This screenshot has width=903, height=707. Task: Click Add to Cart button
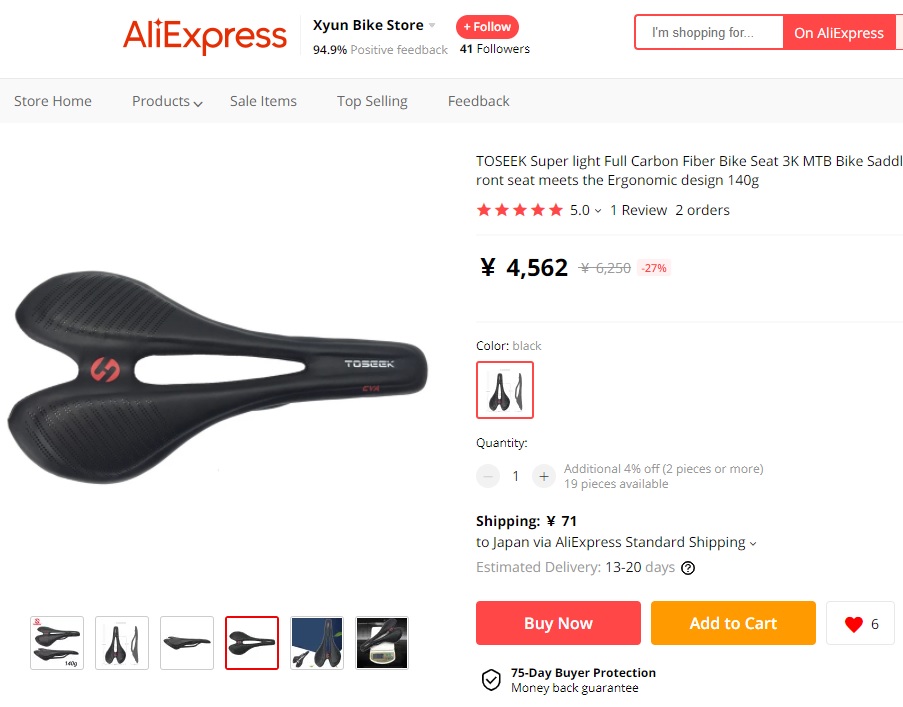coord(733,623)
